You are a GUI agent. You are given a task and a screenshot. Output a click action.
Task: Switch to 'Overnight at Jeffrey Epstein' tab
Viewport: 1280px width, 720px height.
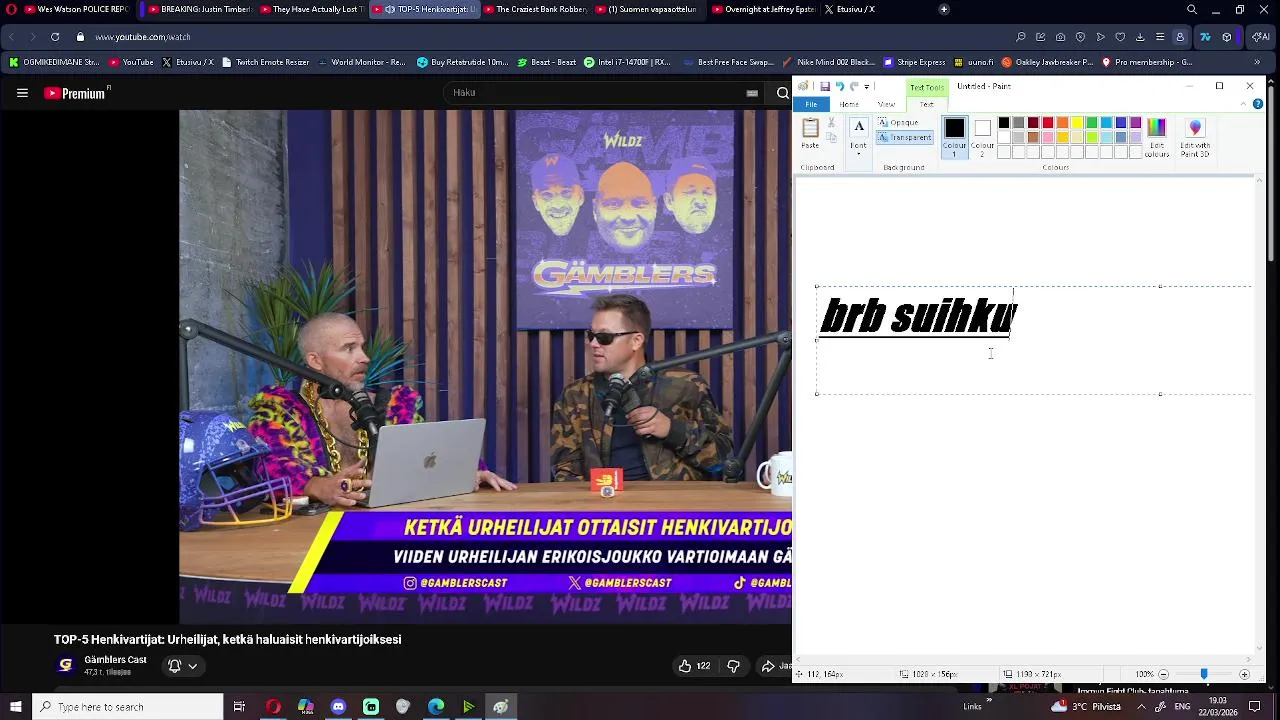coord(764,9)
